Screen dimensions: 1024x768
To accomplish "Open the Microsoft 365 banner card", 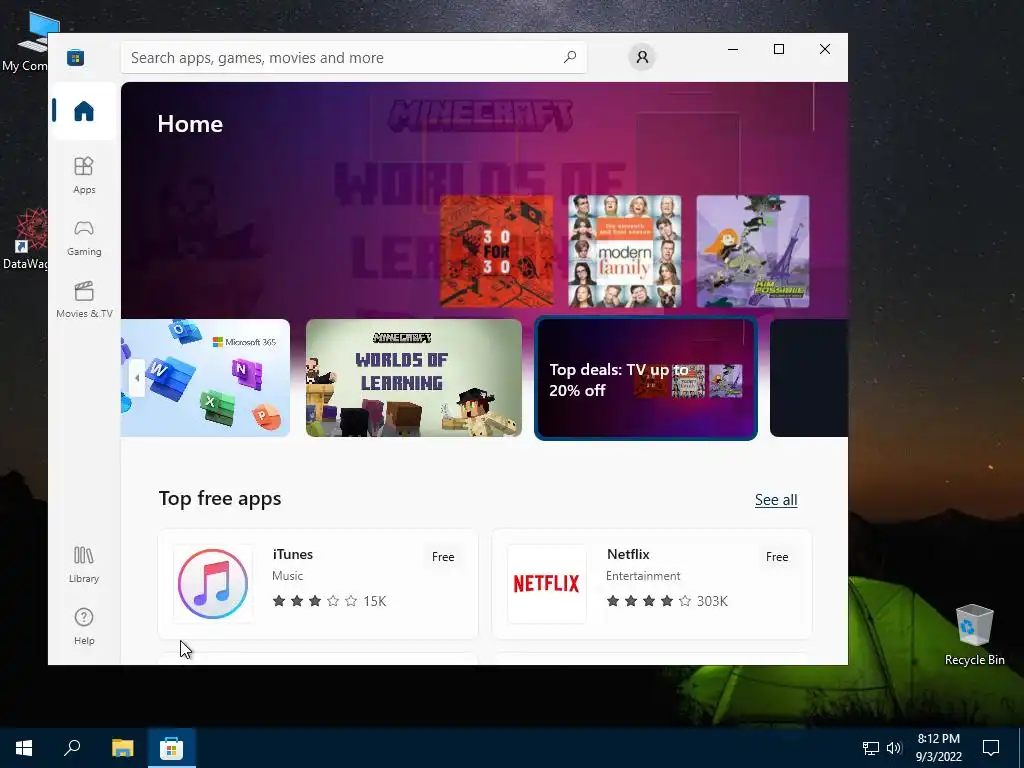I will coord(205,378).
